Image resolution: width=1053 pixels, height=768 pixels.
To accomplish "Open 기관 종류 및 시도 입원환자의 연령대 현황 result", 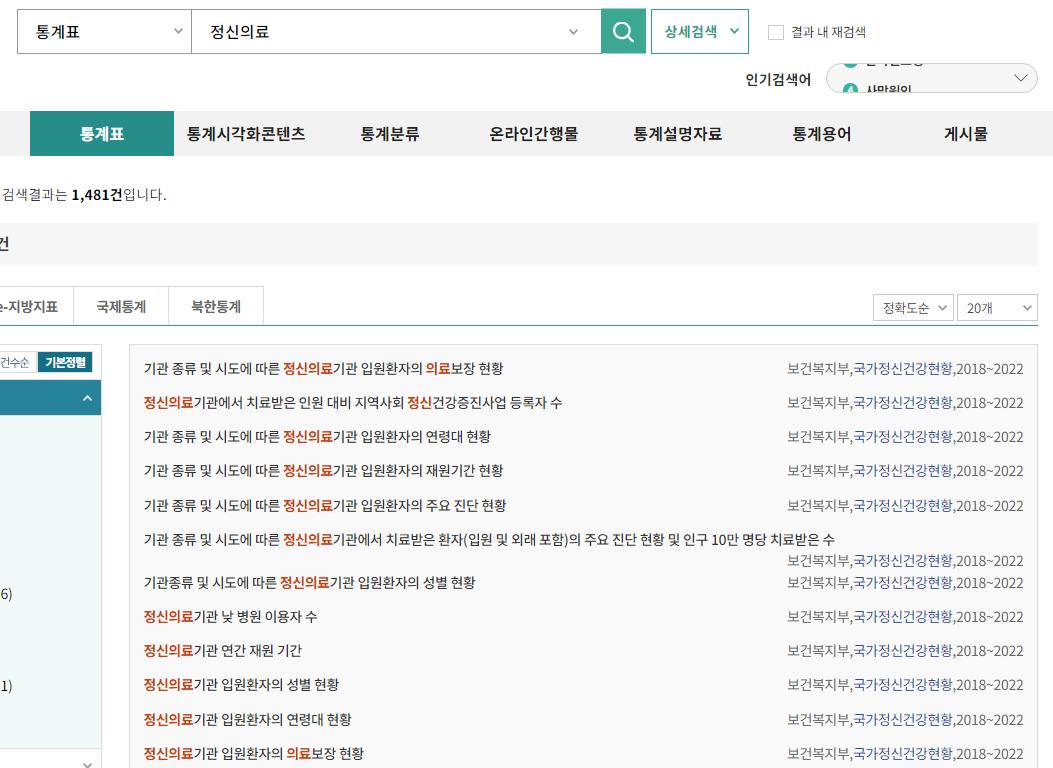I will [x=317, y=437].
